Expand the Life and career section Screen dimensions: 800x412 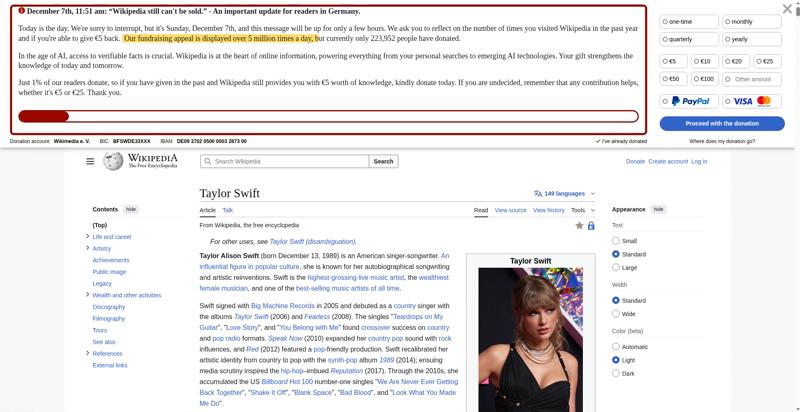[88, 237]
